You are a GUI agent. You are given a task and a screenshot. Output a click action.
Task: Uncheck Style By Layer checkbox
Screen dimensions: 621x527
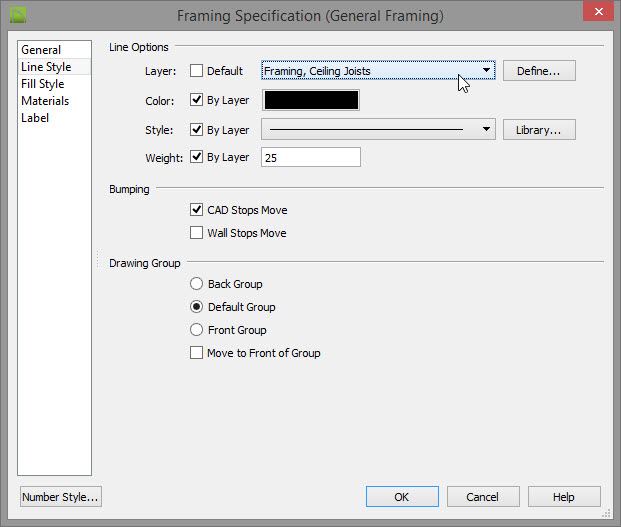(x=196, y=129)
